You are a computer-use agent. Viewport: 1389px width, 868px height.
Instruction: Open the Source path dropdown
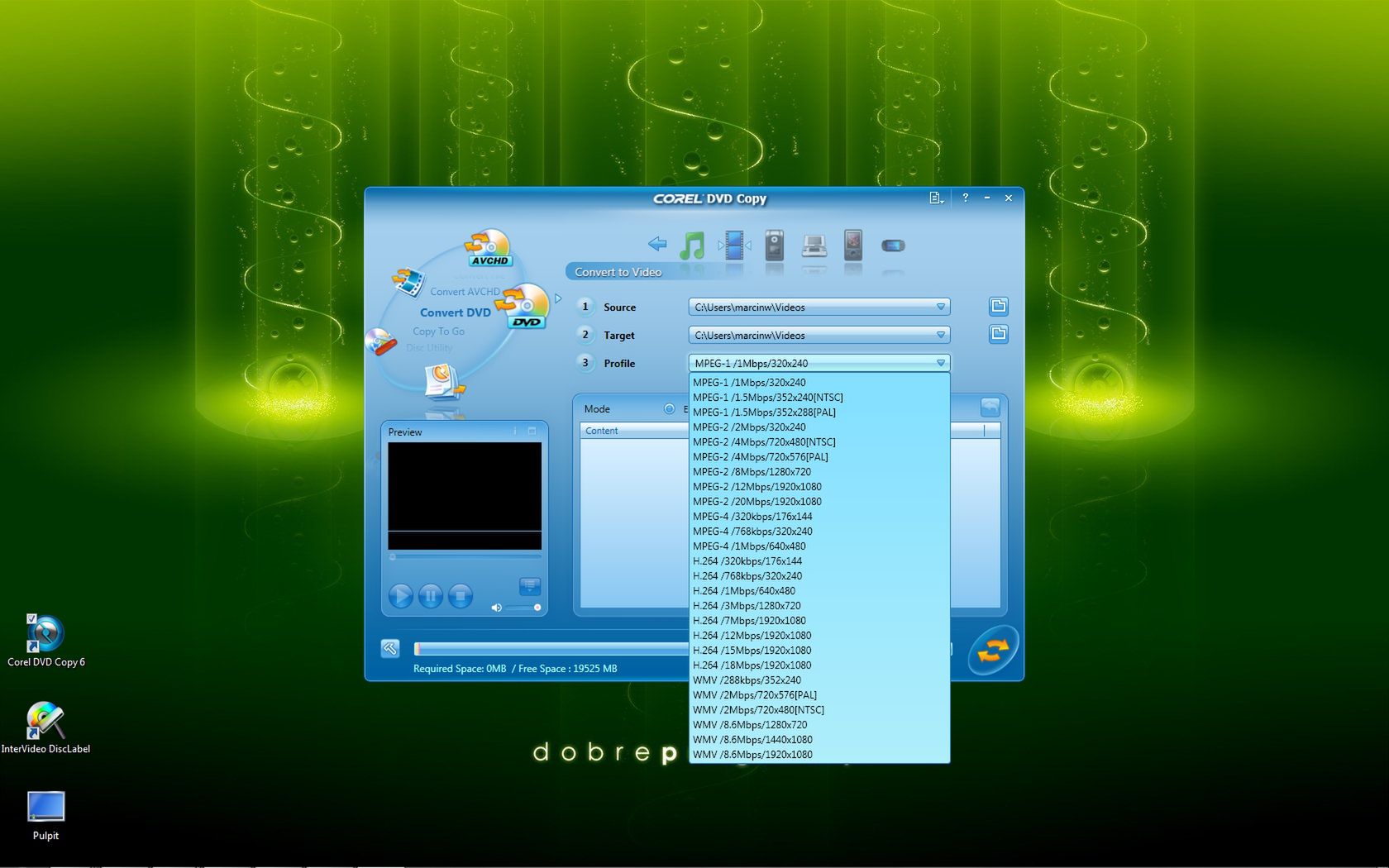click(x=941, y=307)
